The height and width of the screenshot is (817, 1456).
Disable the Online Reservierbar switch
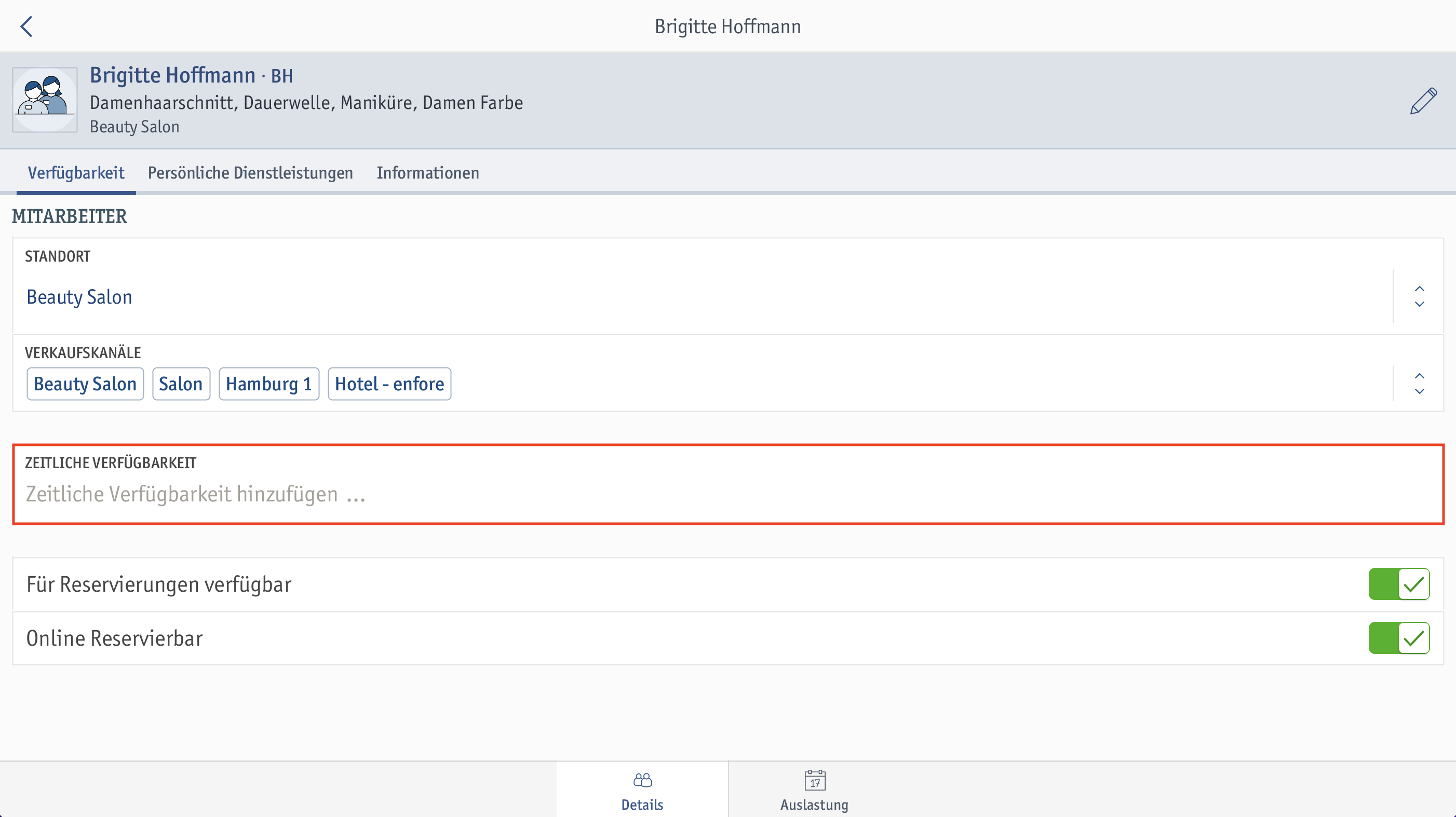(x=1399, y=638)
